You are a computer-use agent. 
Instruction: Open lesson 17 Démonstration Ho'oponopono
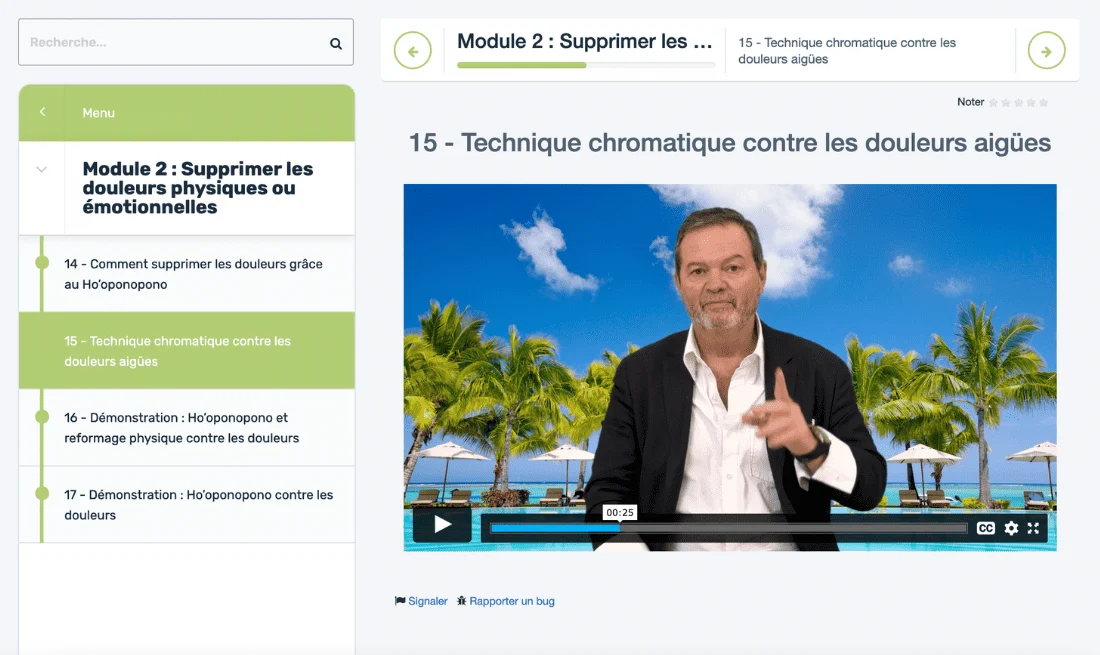tap(187, 504)
